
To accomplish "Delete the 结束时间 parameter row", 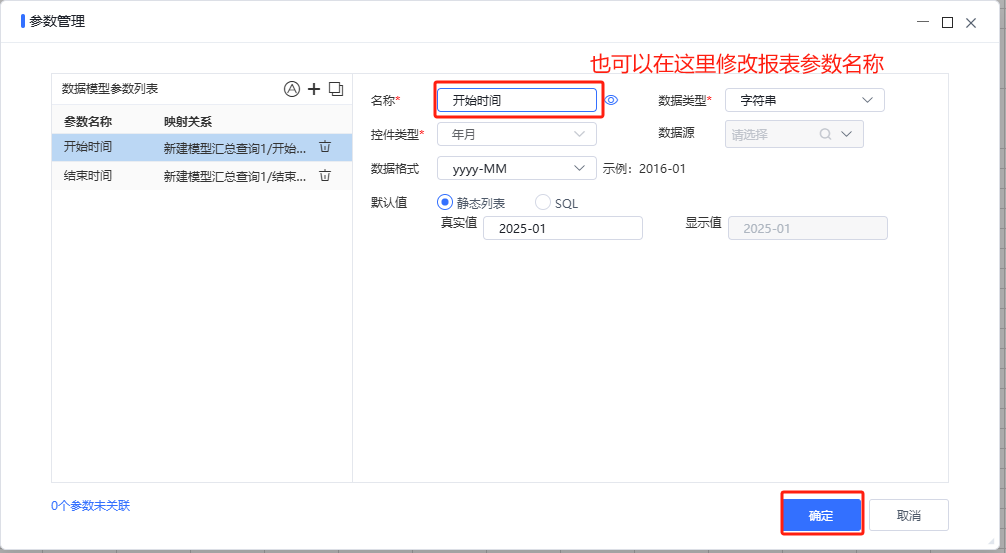I will (x=325, y=176).
